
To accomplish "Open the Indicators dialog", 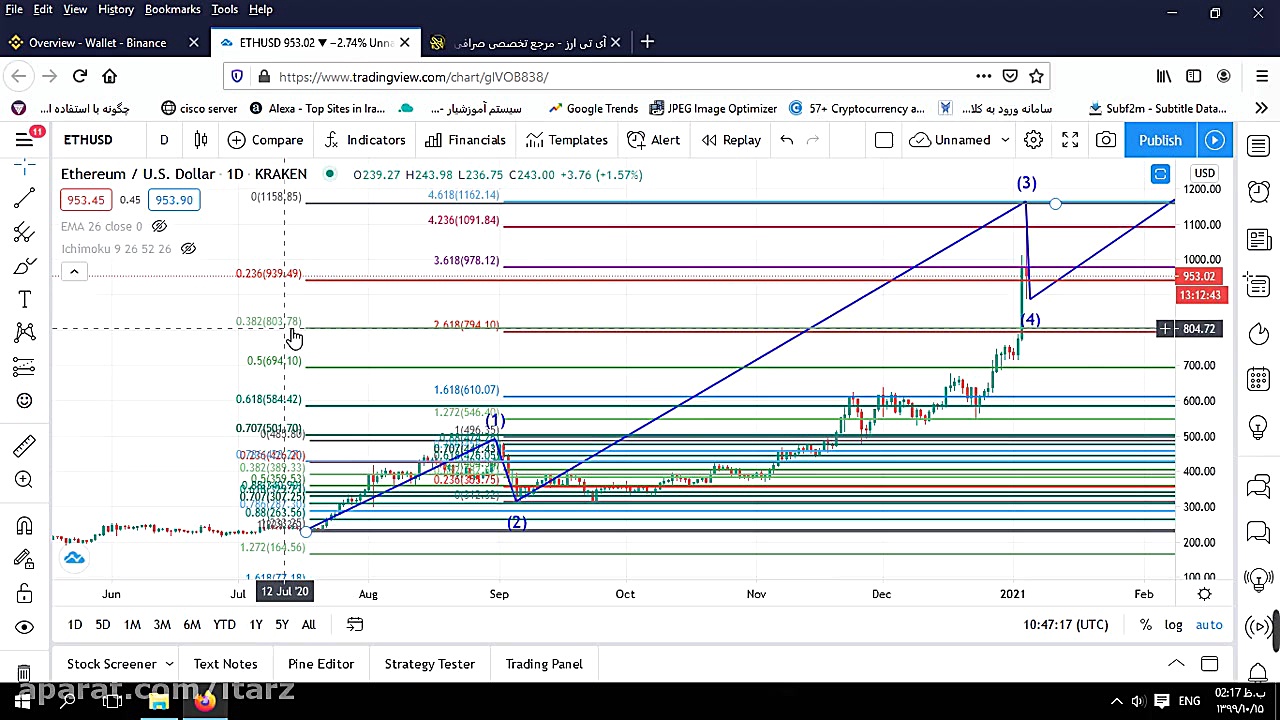I will tap(364, 140).
